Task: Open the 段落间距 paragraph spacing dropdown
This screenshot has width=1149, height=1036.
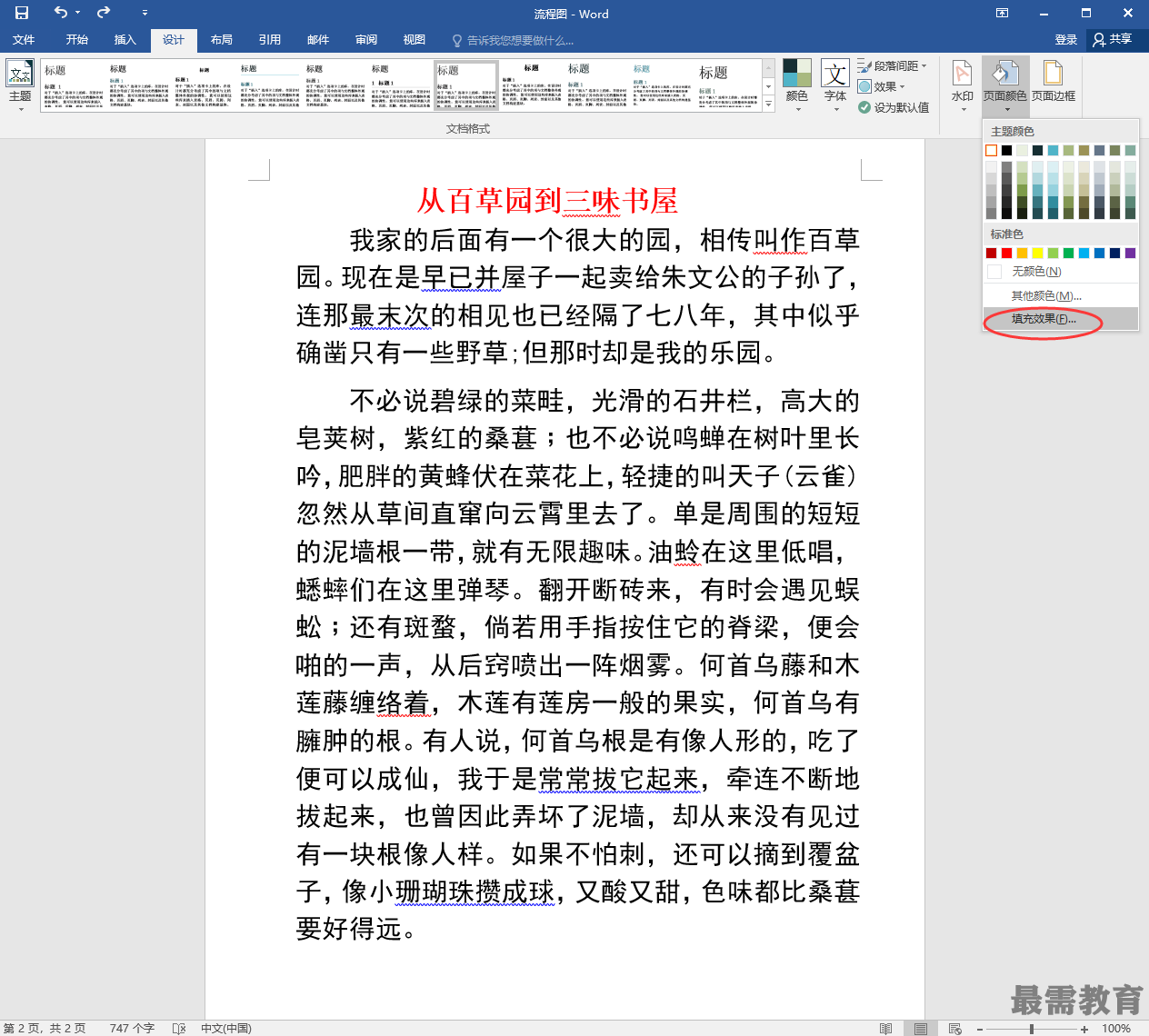Action: 893,65
